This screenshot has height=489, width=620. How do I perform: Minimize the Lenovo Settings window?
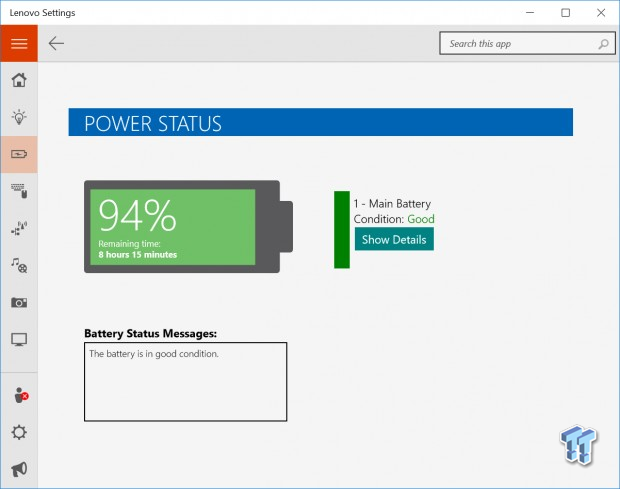530,13
